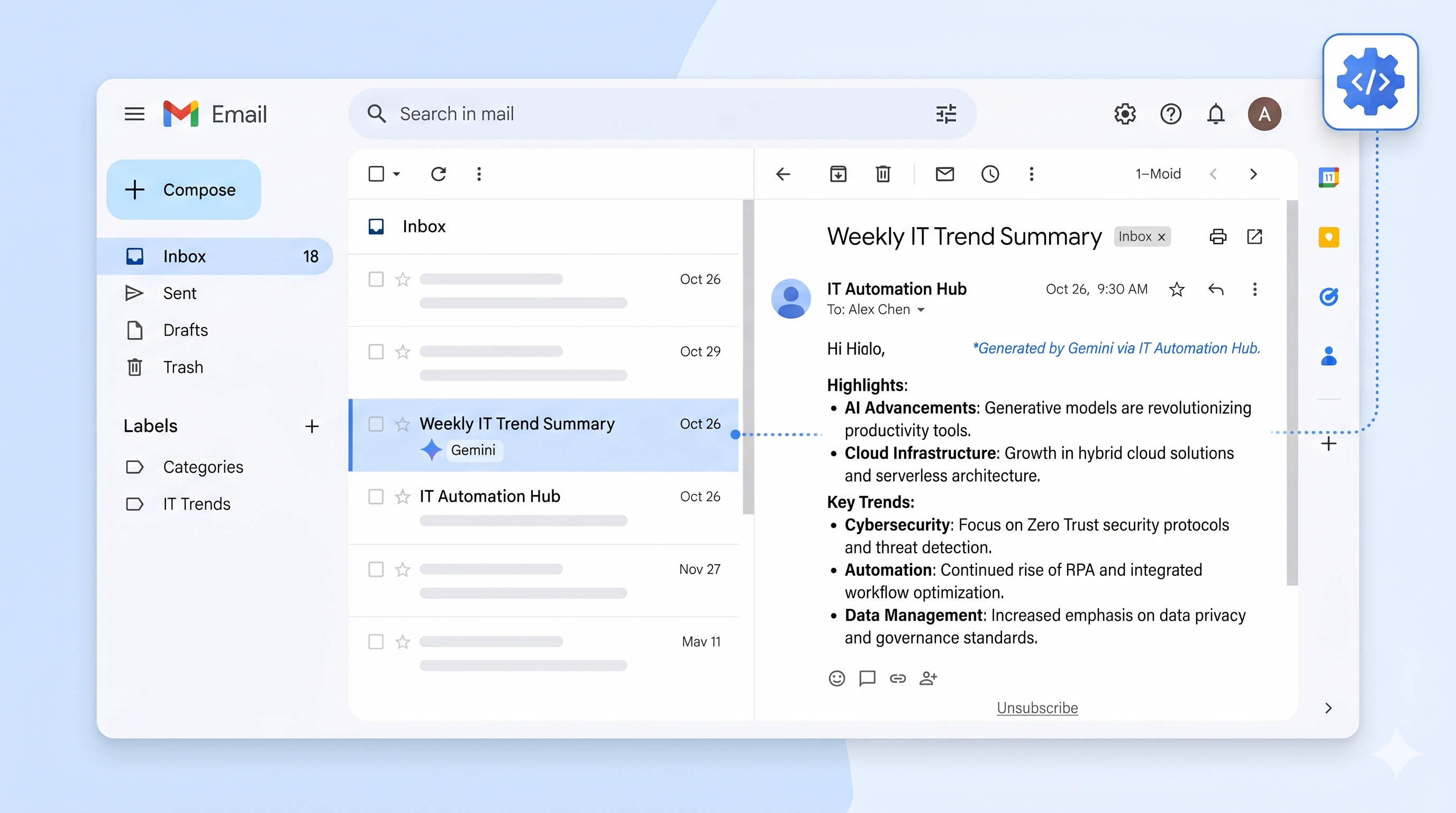This screenshot has height=813, width=1456.
Task: Open more actions in reading toolbar
Action: coord(1032,174)
